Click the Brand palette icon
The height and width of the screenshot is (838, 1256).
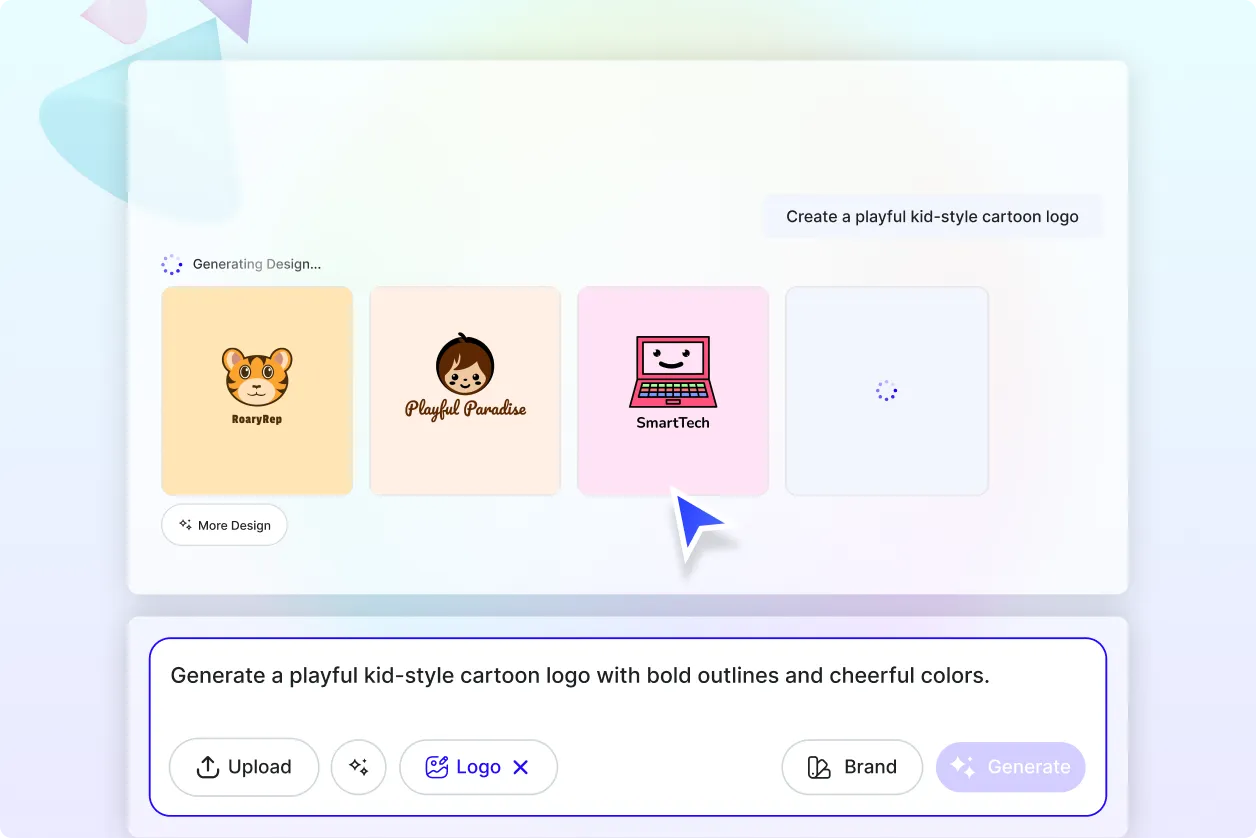coord(819,767)
